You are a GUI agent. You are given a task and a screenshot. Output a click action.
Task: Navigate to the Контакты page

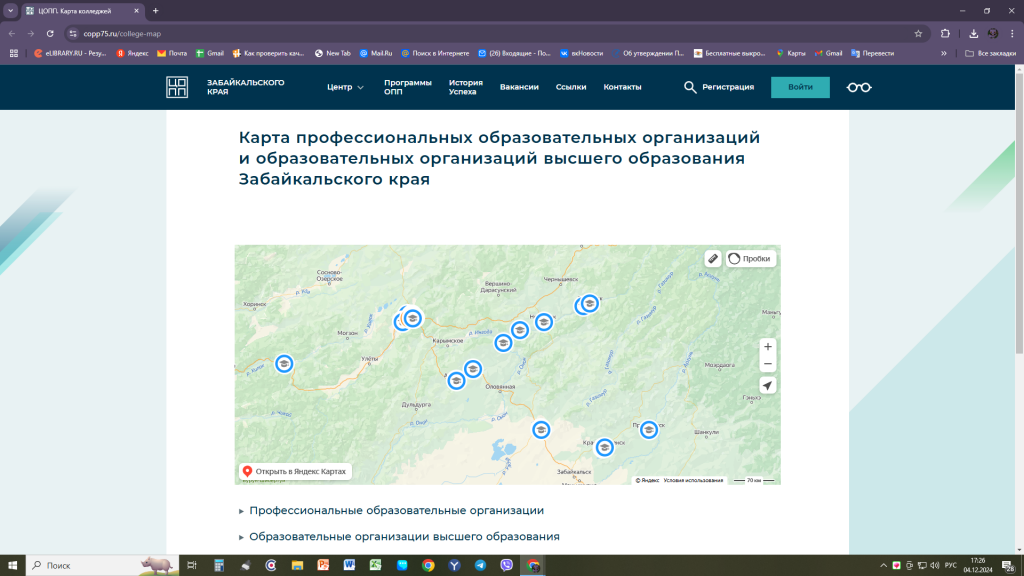point(622,87)
